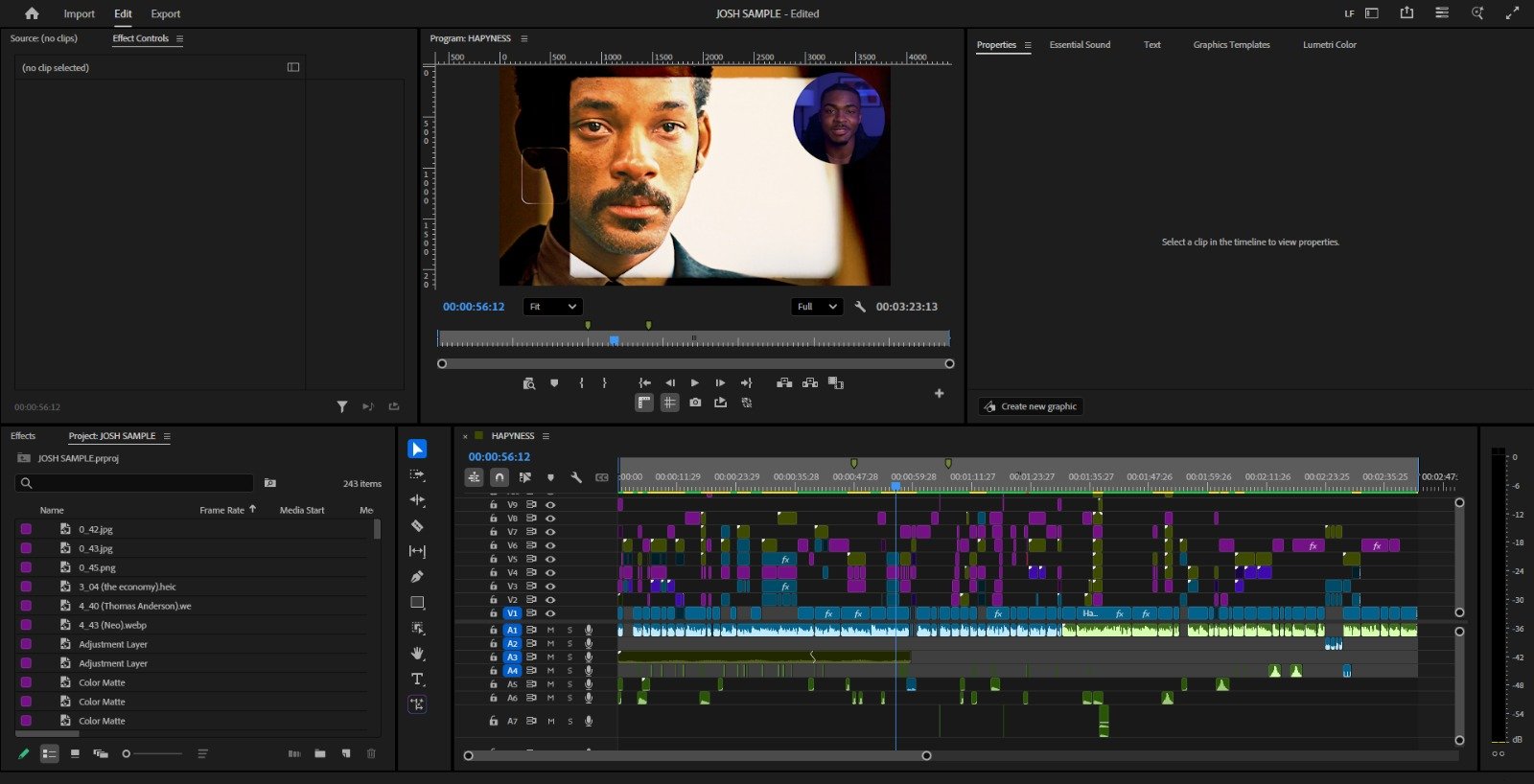Switch project panel to Freeform View

(101, 753)
